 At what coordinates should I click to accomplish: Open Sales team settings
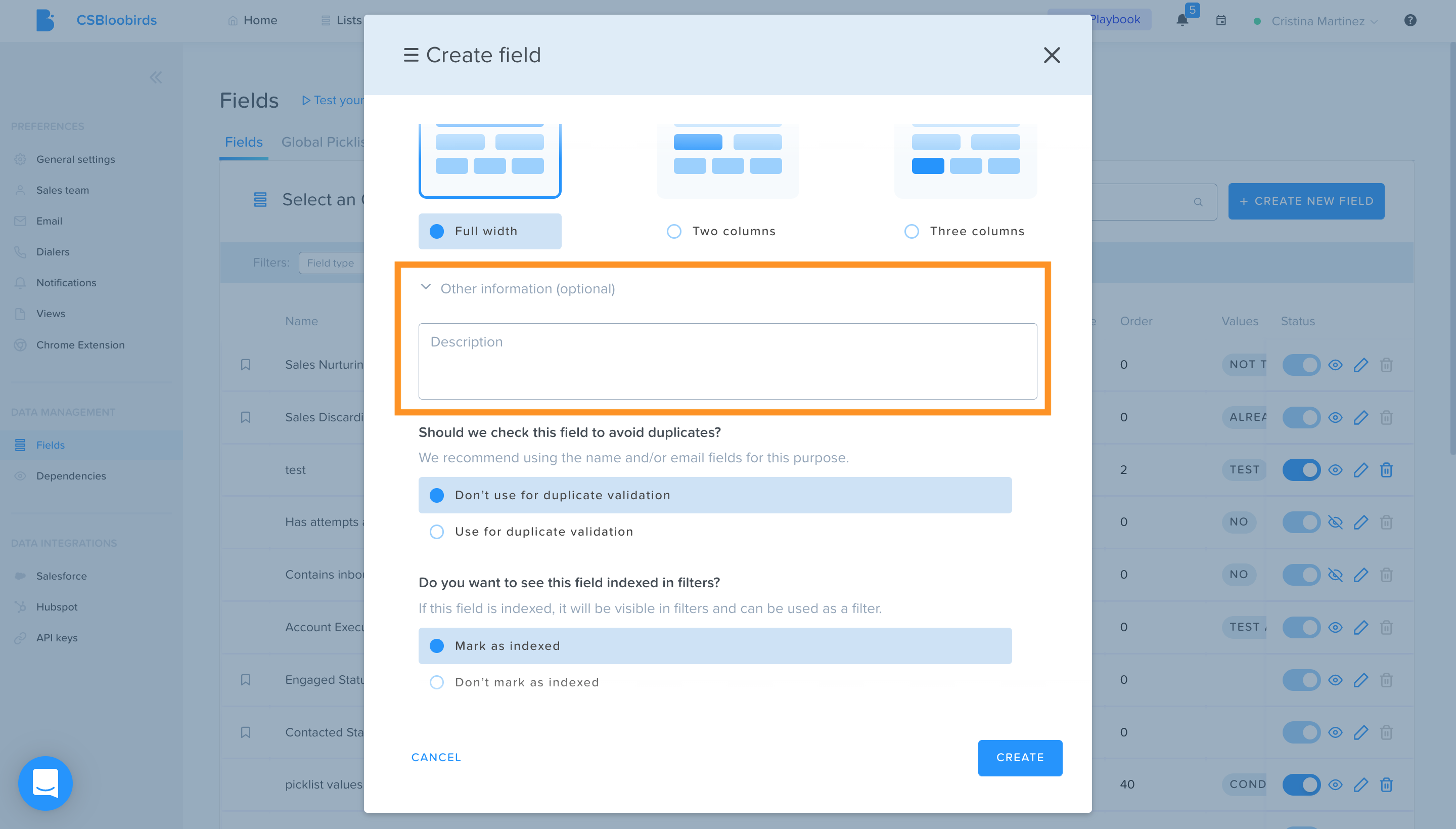pyautogui.click(x=62, y=190)
